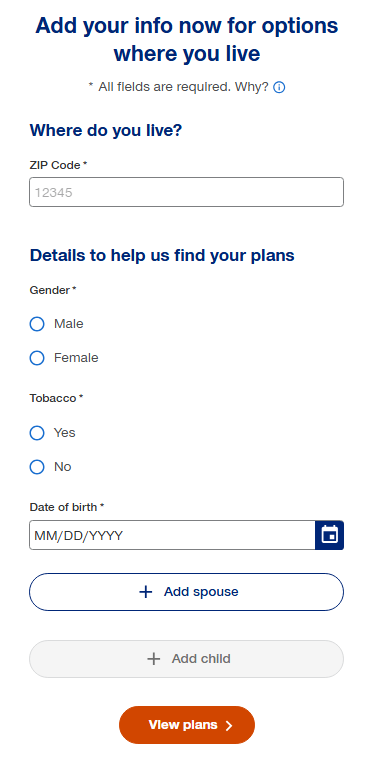Click the plus icon on Add spouse

(146, 591)
